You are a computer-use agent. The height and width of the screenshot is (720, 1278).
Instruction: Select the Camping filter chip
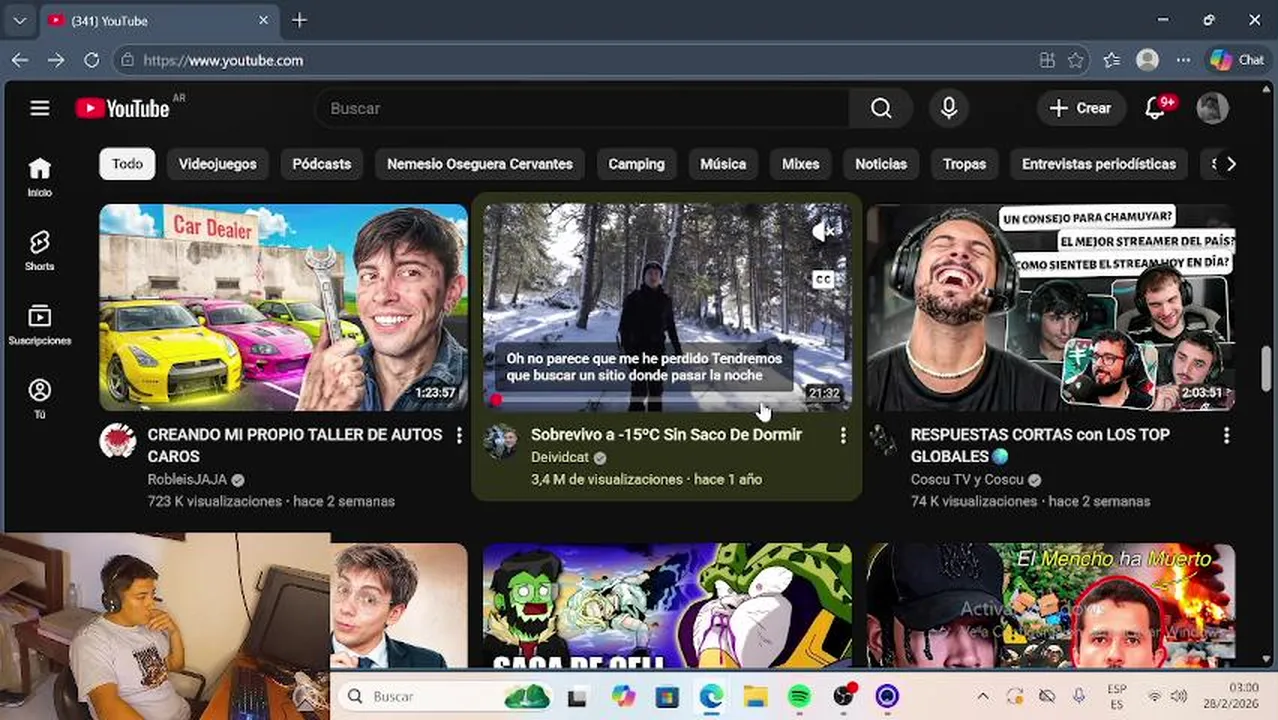pyautogui.click(x=636, y=164)
